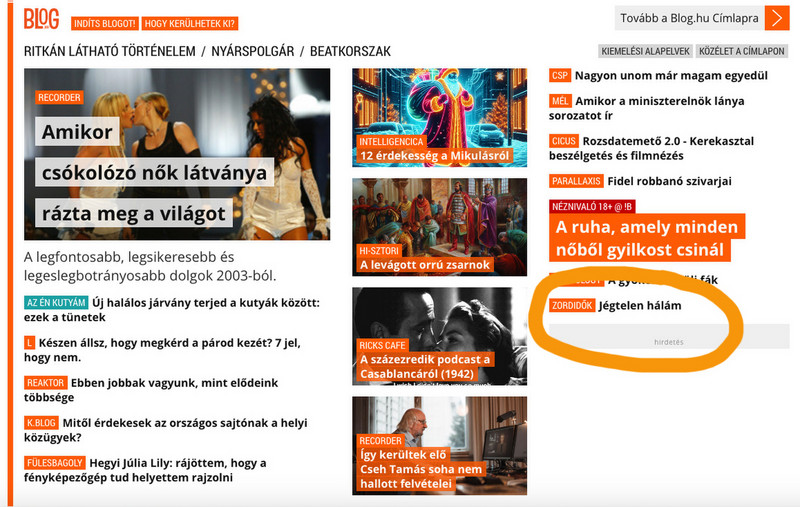Click the 'NÉZNIVALÓ 18+ @ !B' tag
This screenshot has width=800, height=507.
pyautogui.click(x=592, y=207)
